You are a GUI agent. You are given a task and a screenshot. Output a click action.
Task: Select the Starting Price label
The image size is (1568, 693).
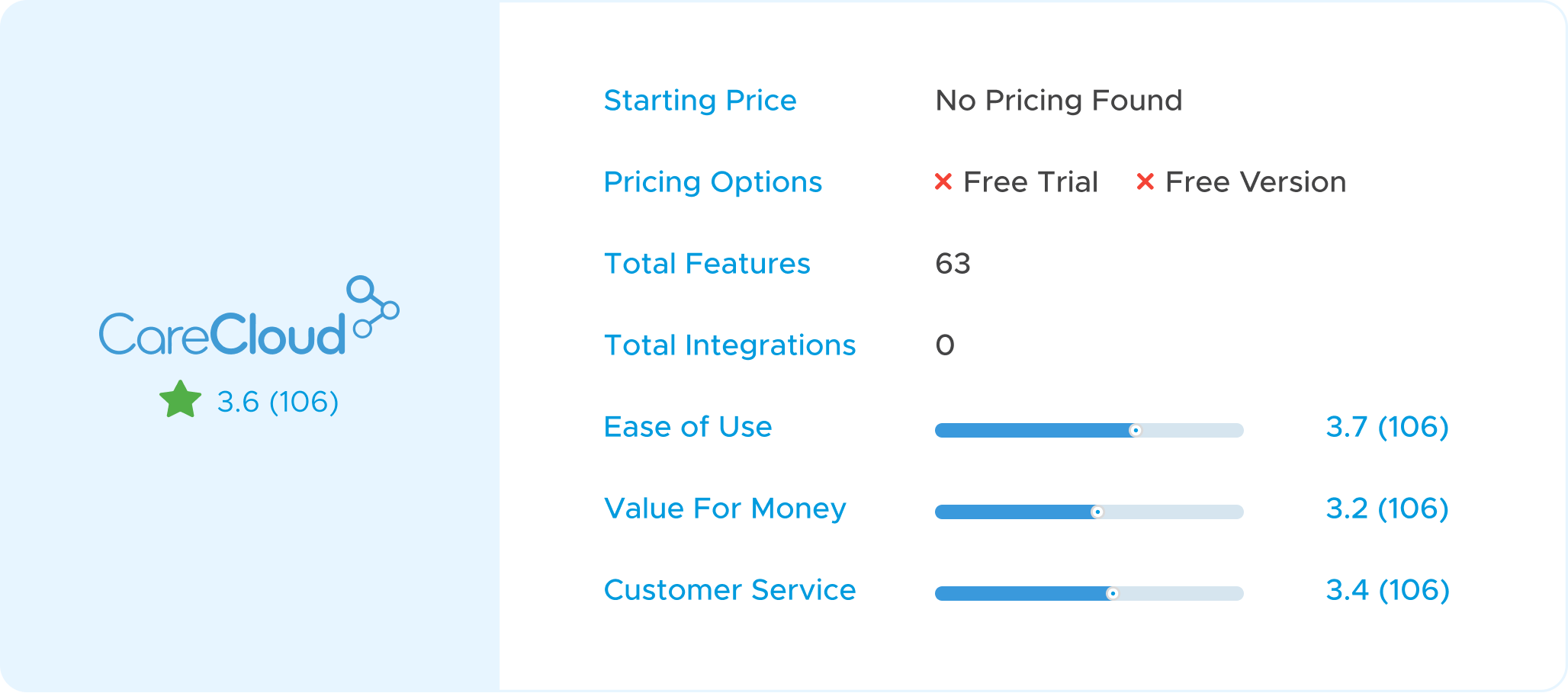[x=700, y=101]
